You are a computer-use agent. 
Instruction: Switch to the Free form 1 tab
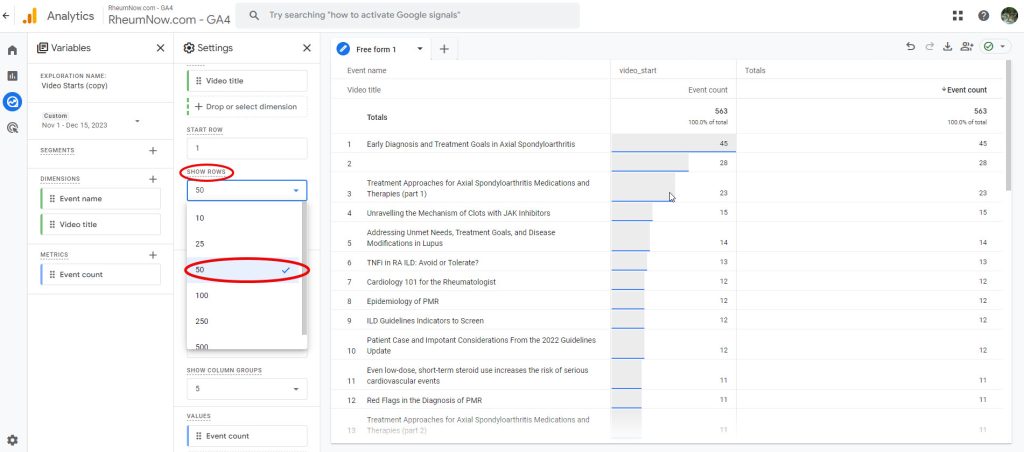pos(377,49)
